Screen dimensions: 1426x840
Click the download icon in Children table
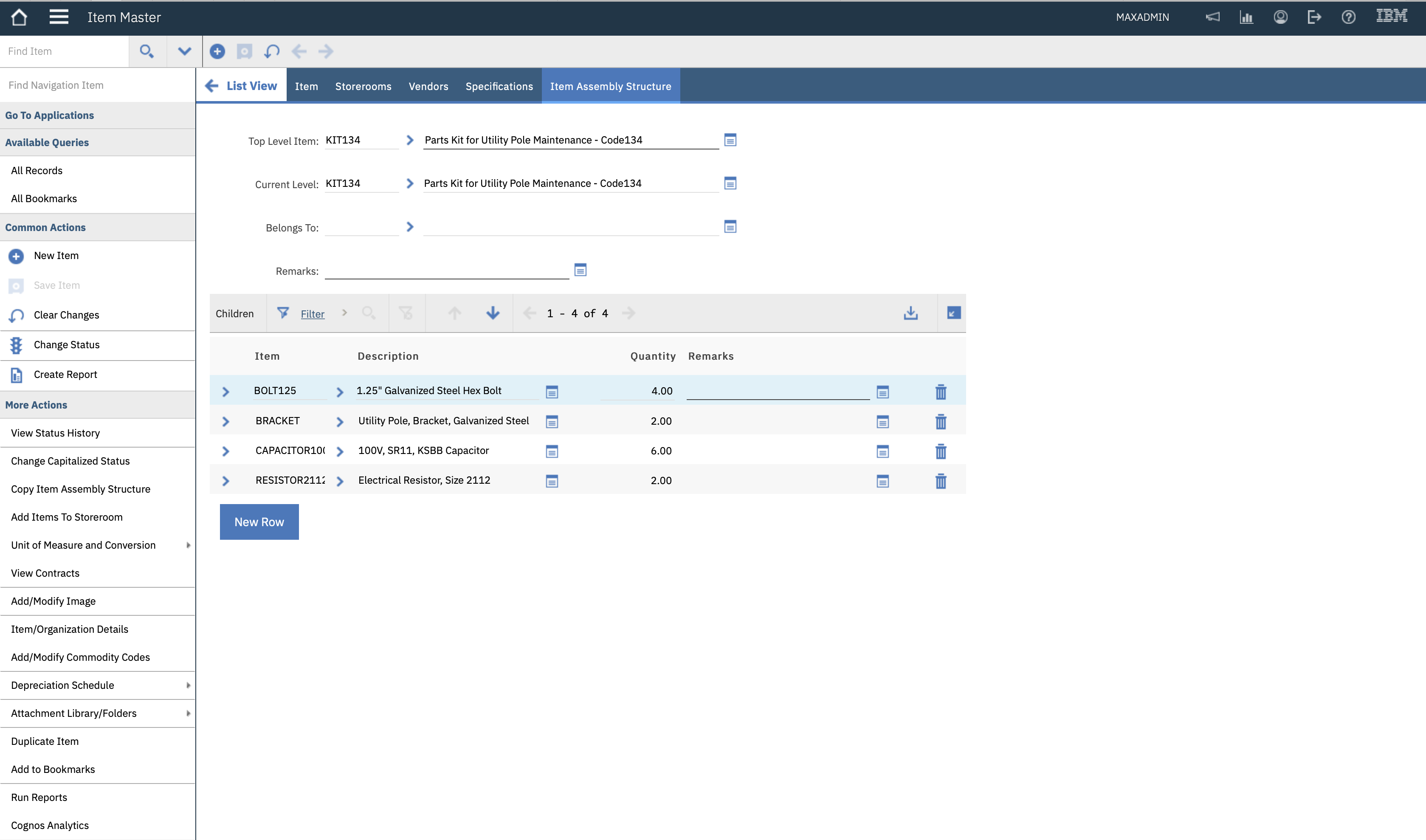[910, 313]
